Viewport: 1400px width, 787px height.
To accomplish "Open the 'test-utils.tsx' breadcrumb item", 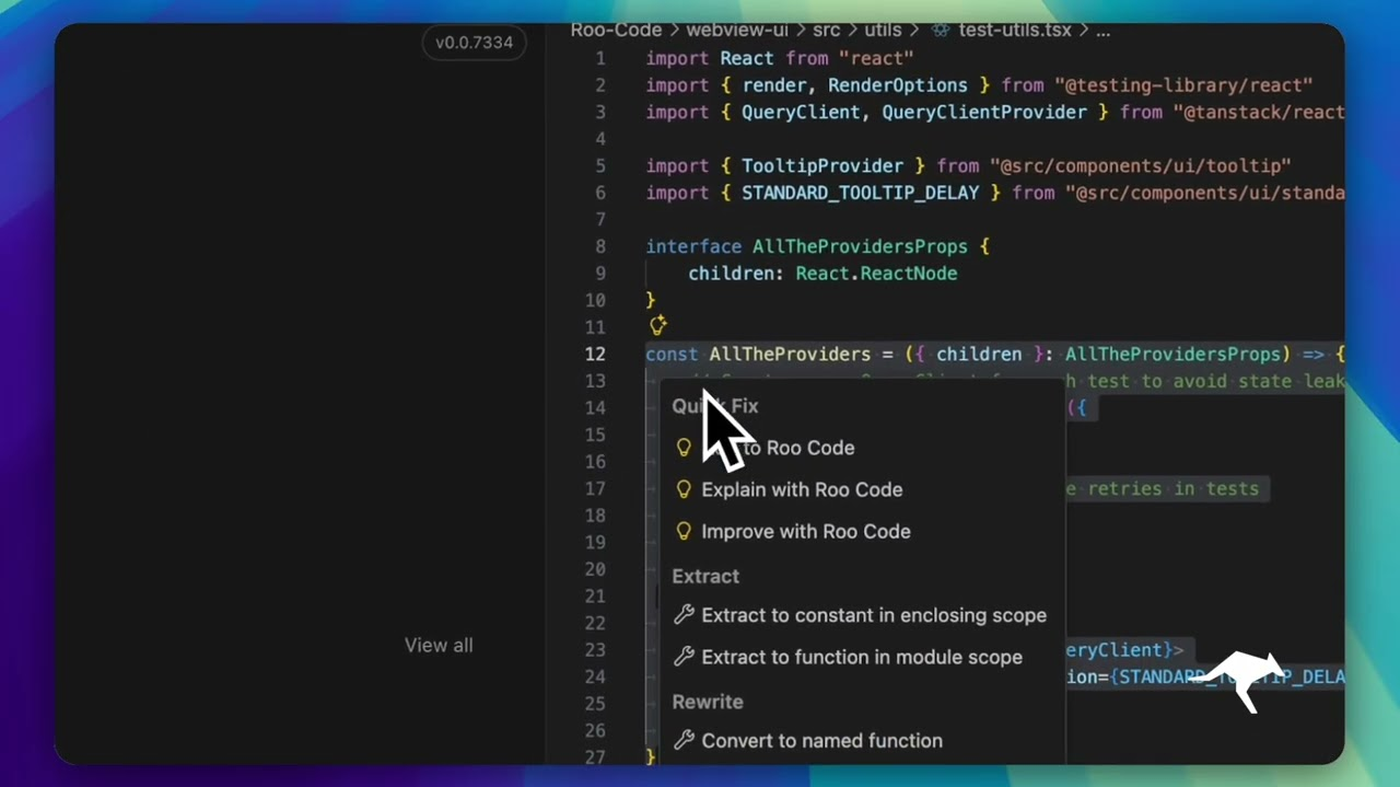I will tap(1015, 31).
